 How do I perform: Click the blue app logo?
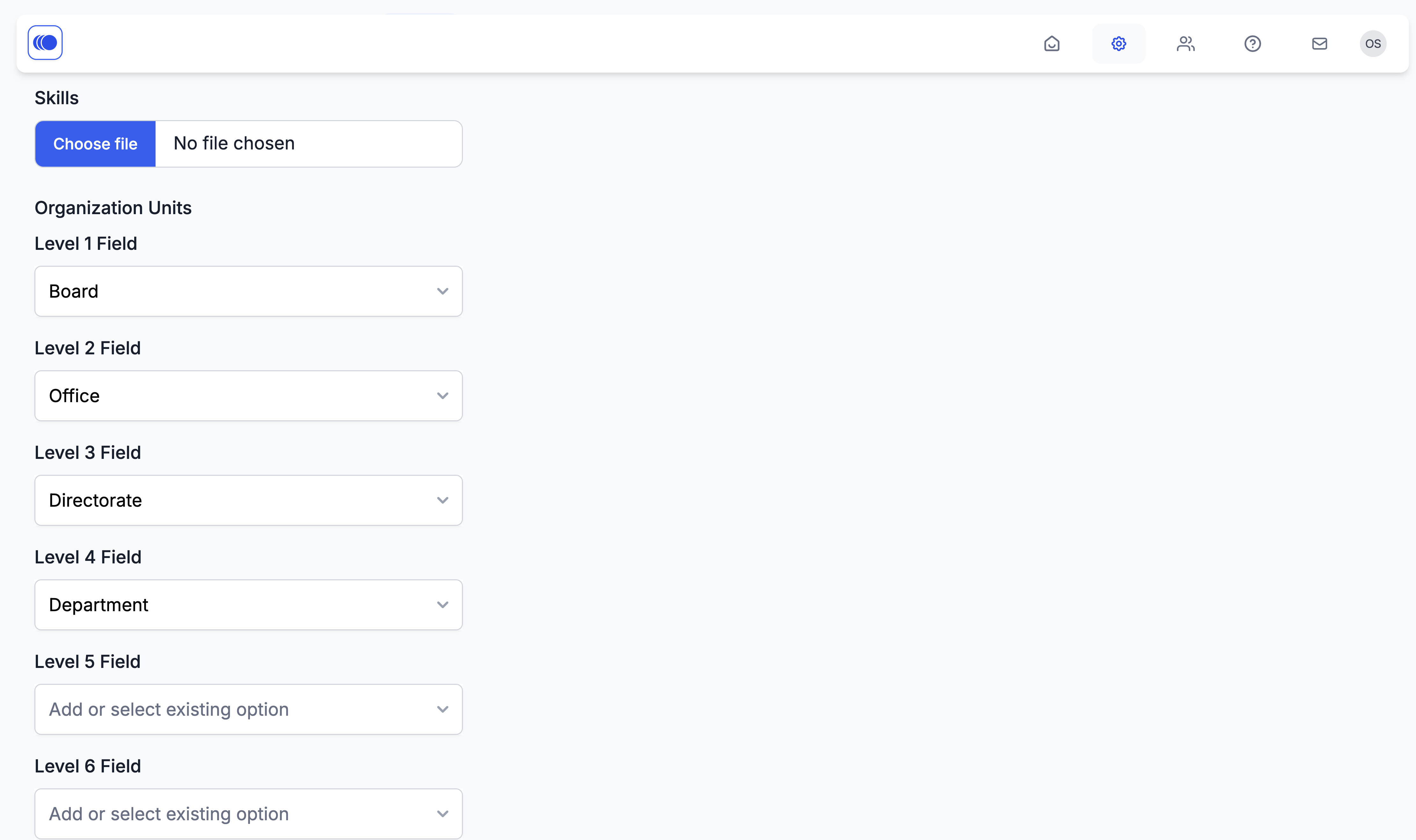coord(45,42)
